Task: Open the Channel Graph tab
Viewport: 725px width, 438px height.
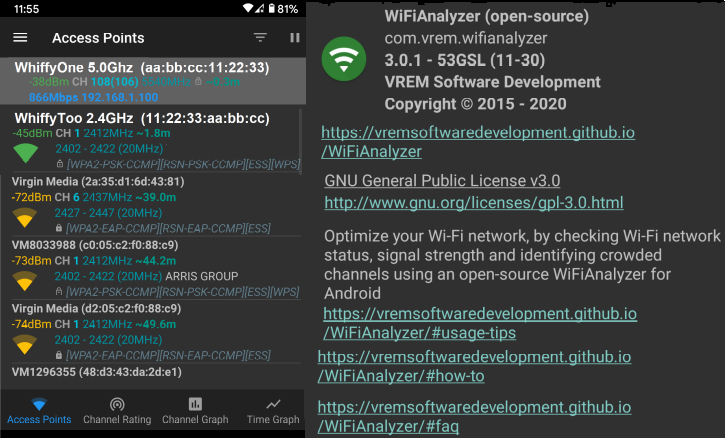Action: [195, 411]
